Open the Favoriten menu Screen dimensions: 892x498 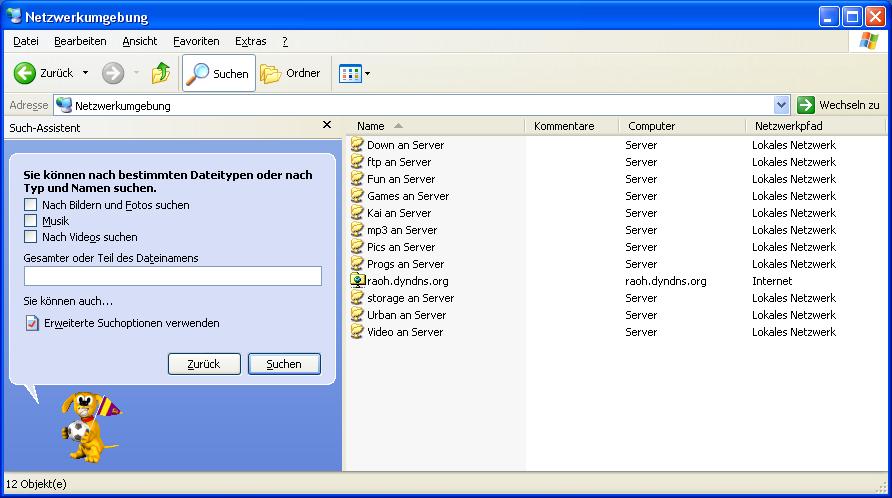pyautogui.click(x=195, y=41)
